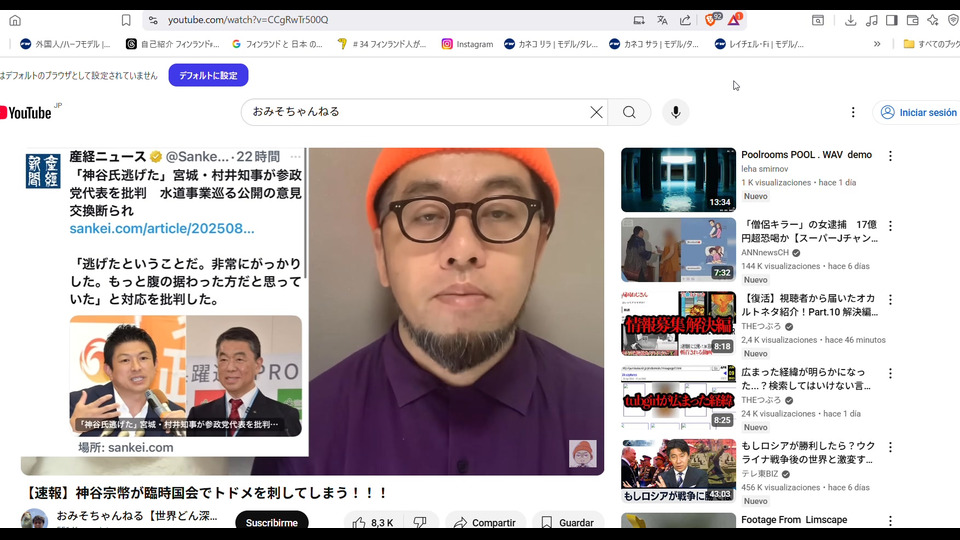Screen dimensions: 960x540
Task: Like the video (8,3 K)
Action: coord(373,522)
